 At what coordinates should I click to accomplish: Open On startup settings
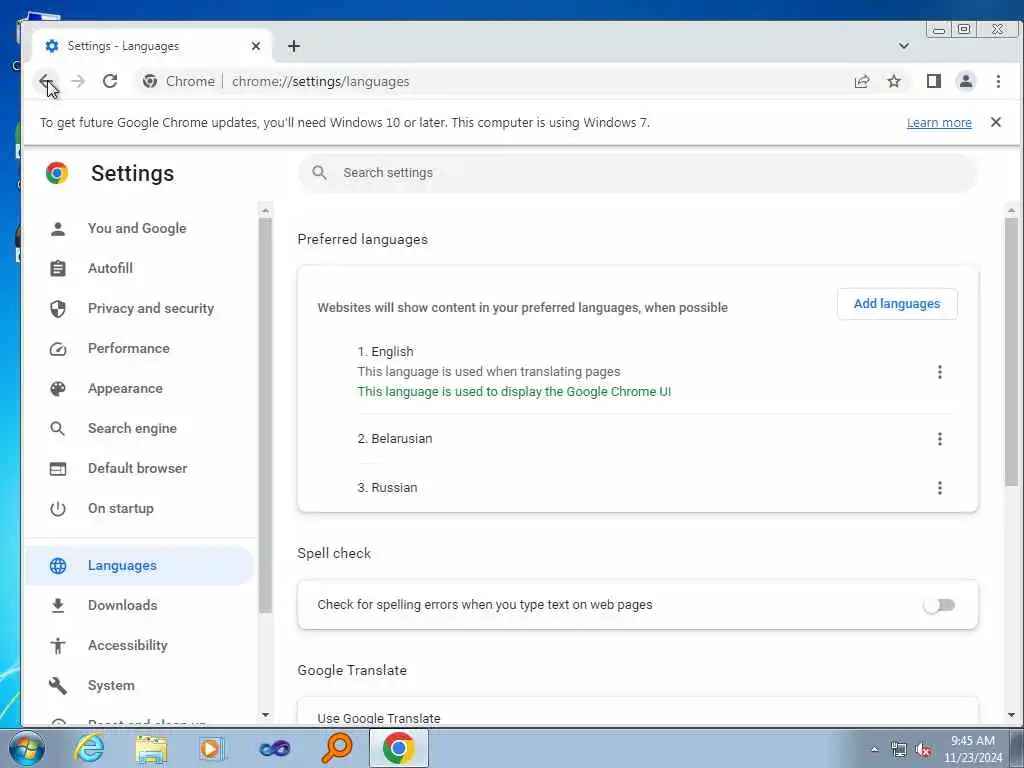click(x=121, y=508)
